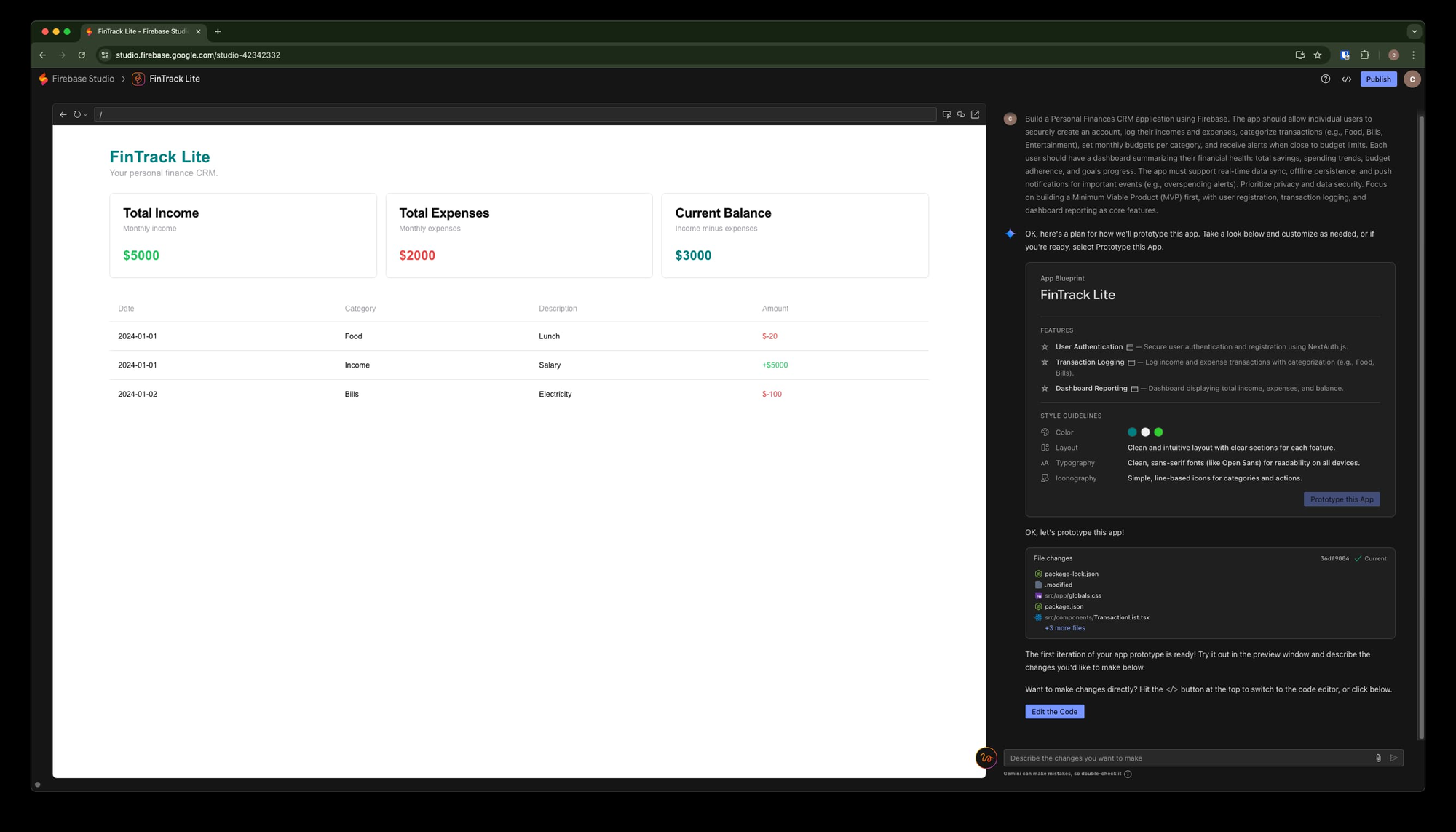
Task: Open the preview in a new window
Action: pos(975,114)
